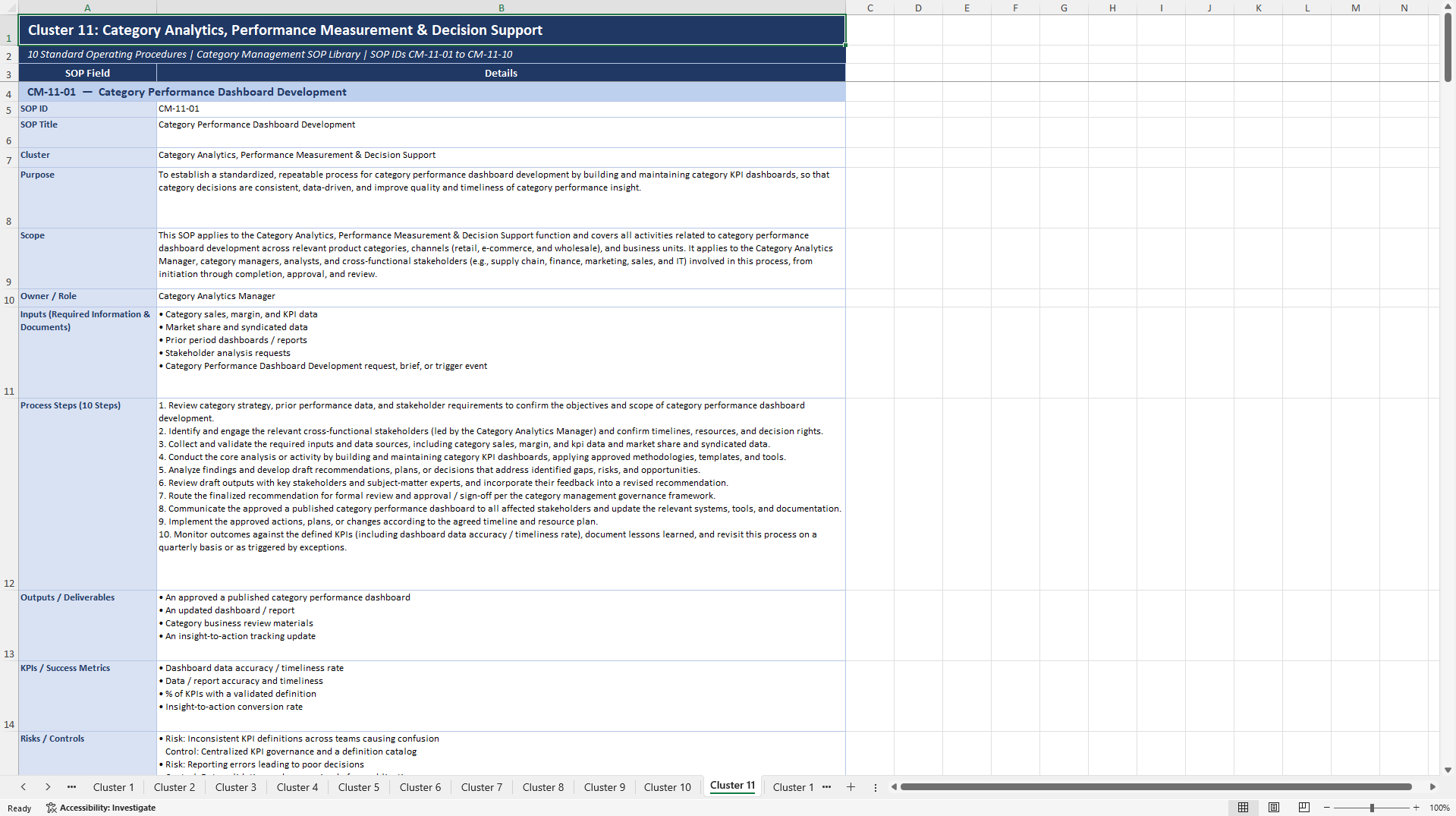Click the 'Details' header cell
The height and width of the screenshot is (816, 1456).
501,73
